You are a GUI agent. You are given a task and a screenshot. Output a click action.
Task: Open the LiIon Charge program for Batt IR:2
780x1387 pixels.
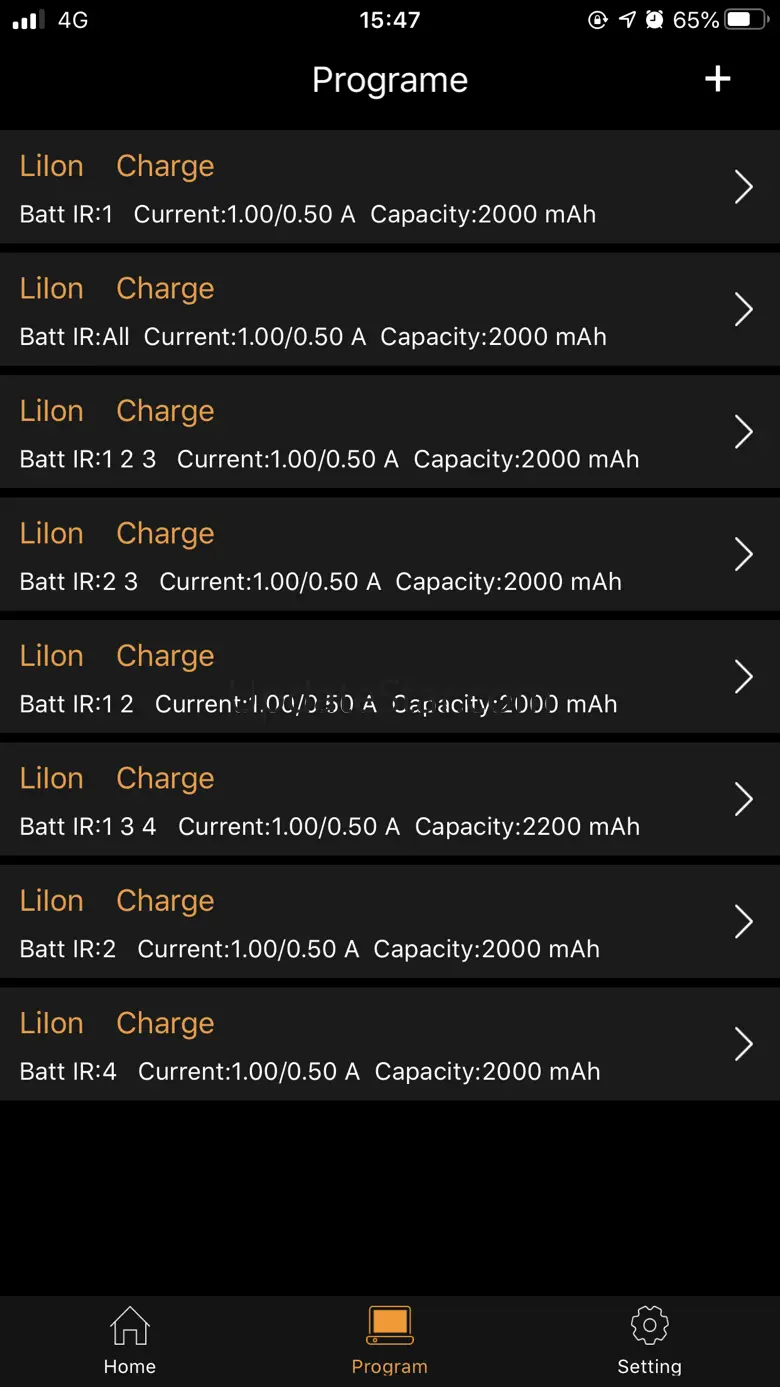click(390, 921)
